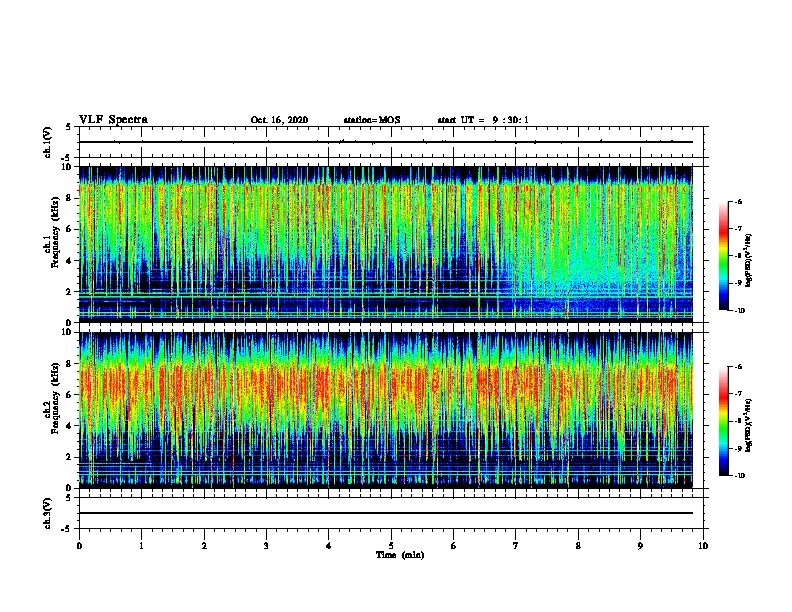Click the "2" tick on the Time axis
This screenshot has width=792, height=612.
pyautogui.click(x=204, y=546)
